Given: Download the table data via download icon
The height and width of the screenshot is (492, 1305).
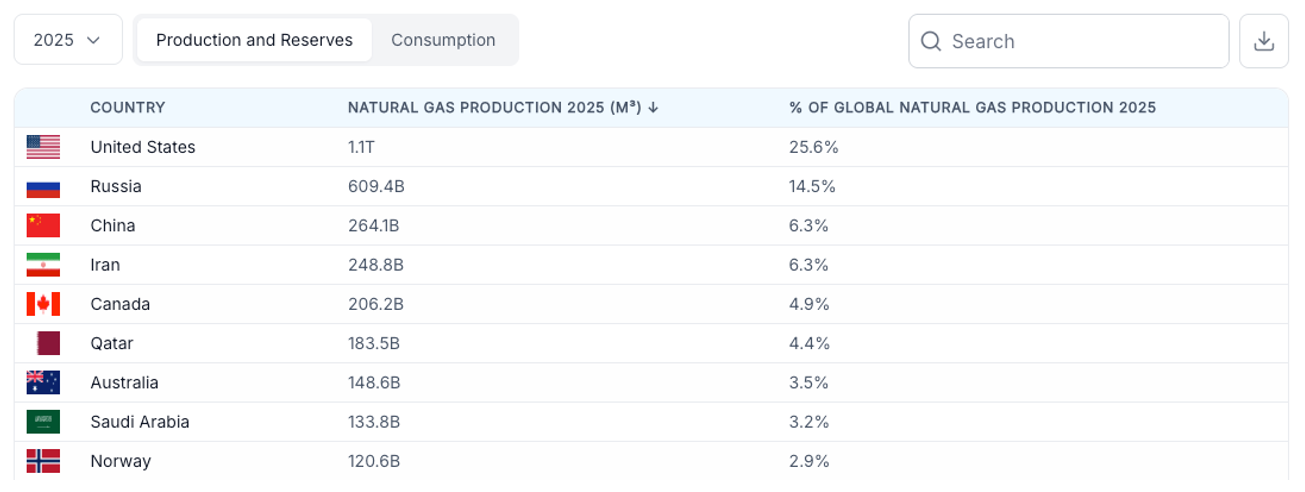Looking at the screenshot, I should click(x=1264, y=41).
